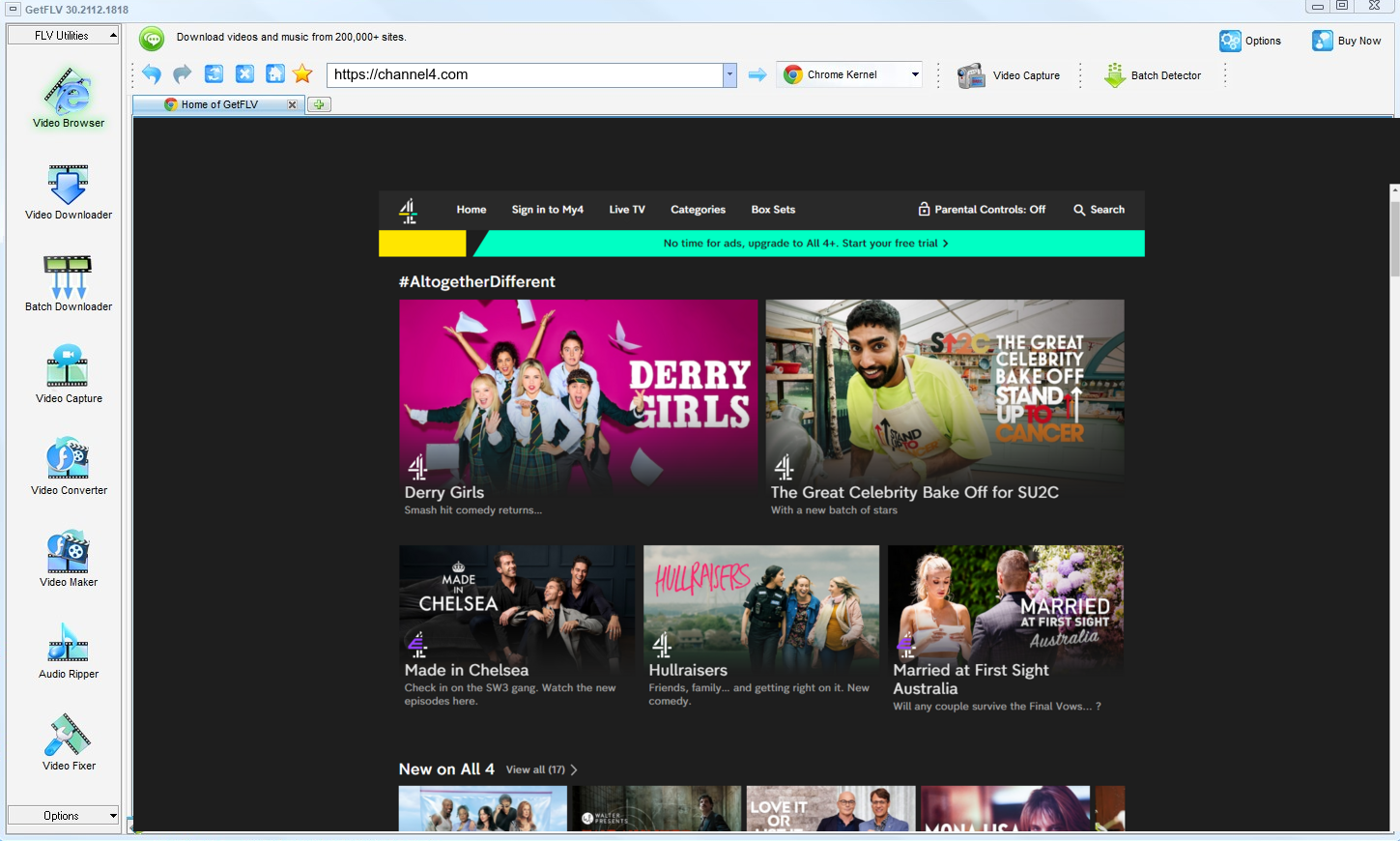Open the Batch Downloader utility

tap(68, 283)
